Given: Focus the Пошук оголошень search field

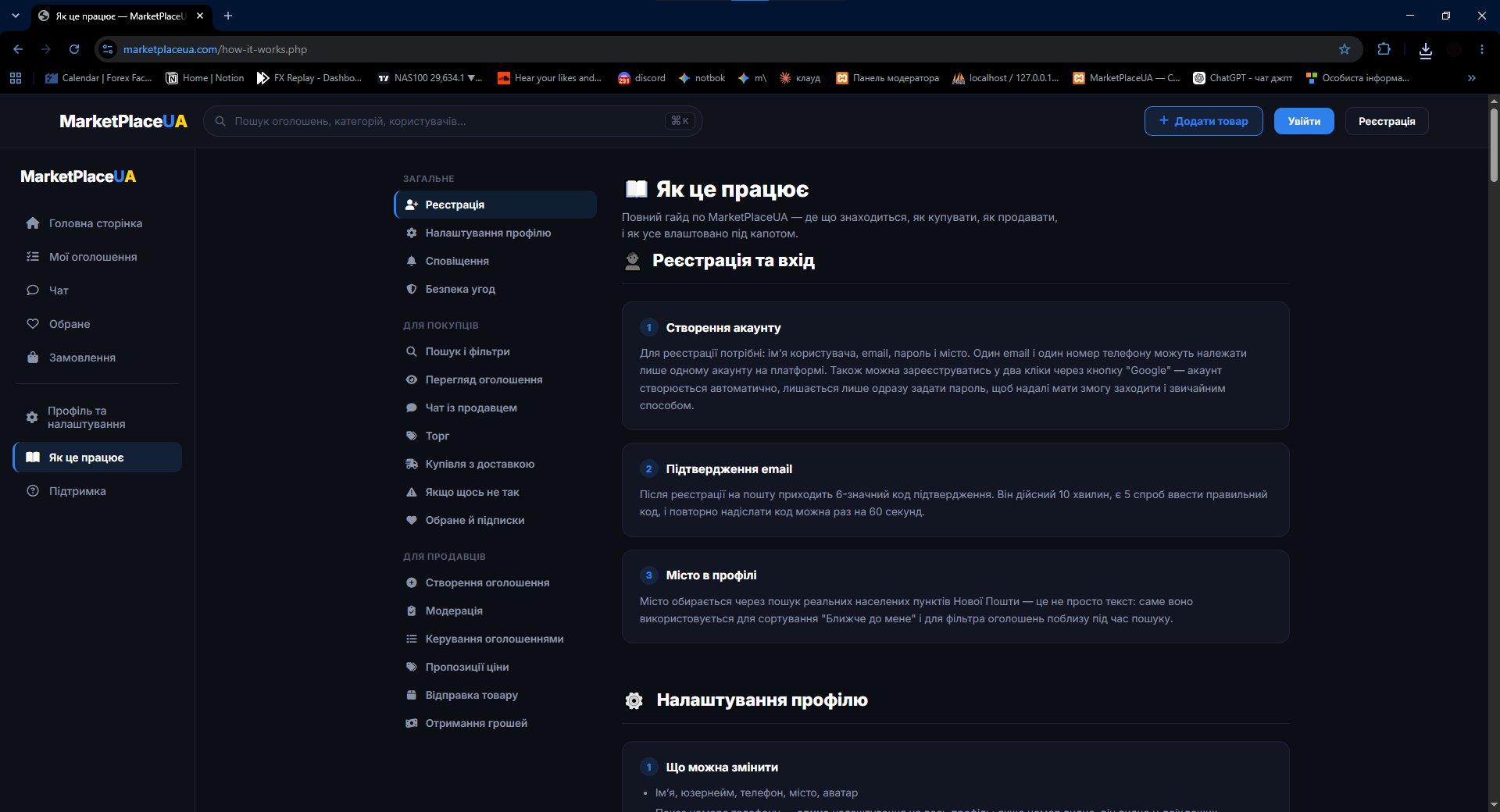Looking at the screenshot, I should 453,121.
